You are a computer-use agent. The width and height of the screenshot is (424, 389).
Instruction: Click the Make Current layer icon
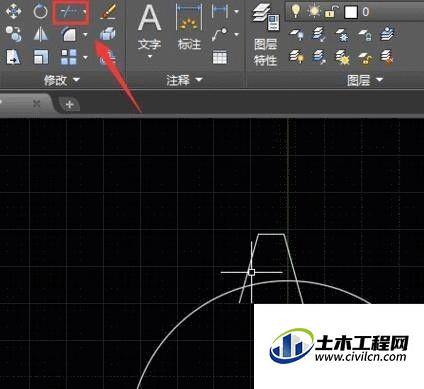(x=388, y=34)
